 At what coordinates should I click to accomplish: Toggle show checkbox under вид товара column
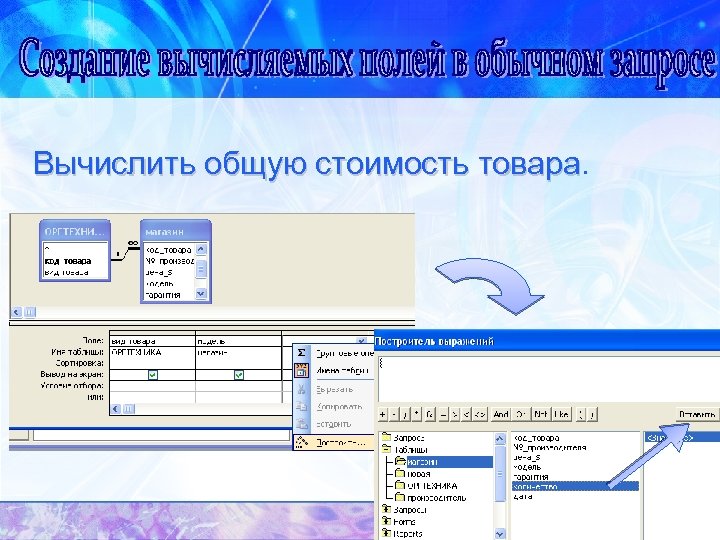(153, 375)
